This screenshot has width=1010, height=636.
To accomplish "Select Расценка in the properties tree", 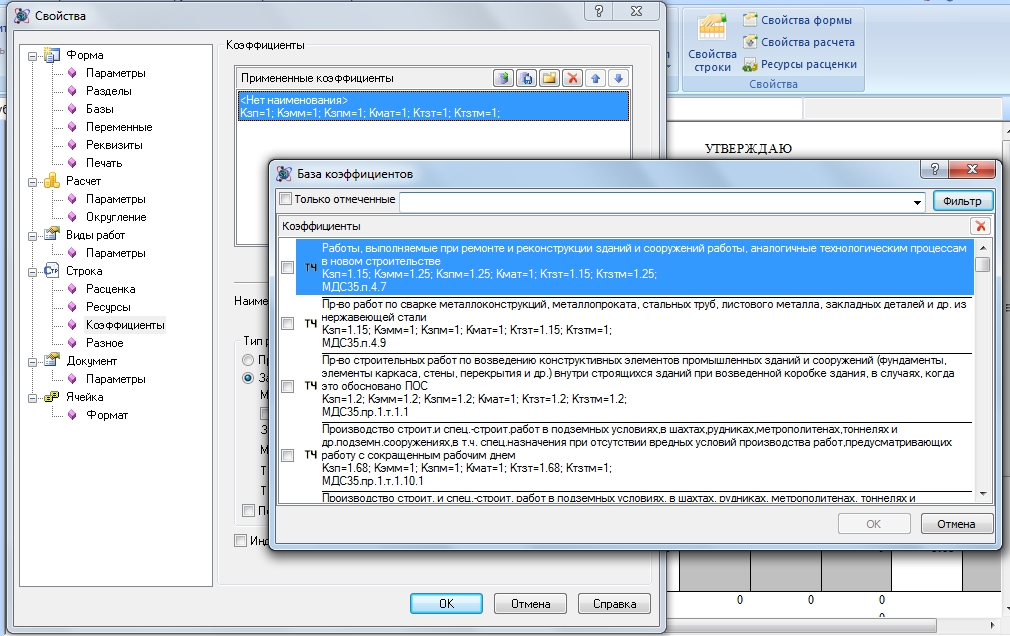I will [110, 289].
